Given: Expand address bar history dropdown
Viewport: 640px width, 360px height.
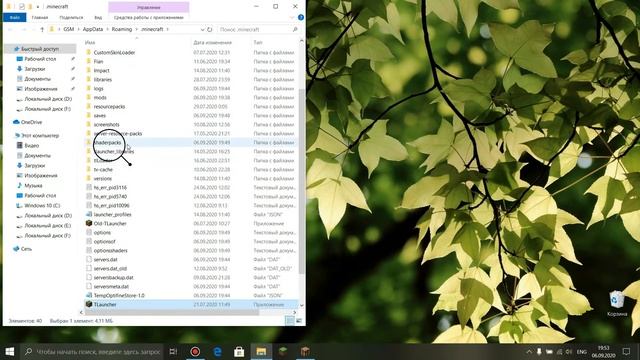Looking at the screenshot, I should point(202,29).
